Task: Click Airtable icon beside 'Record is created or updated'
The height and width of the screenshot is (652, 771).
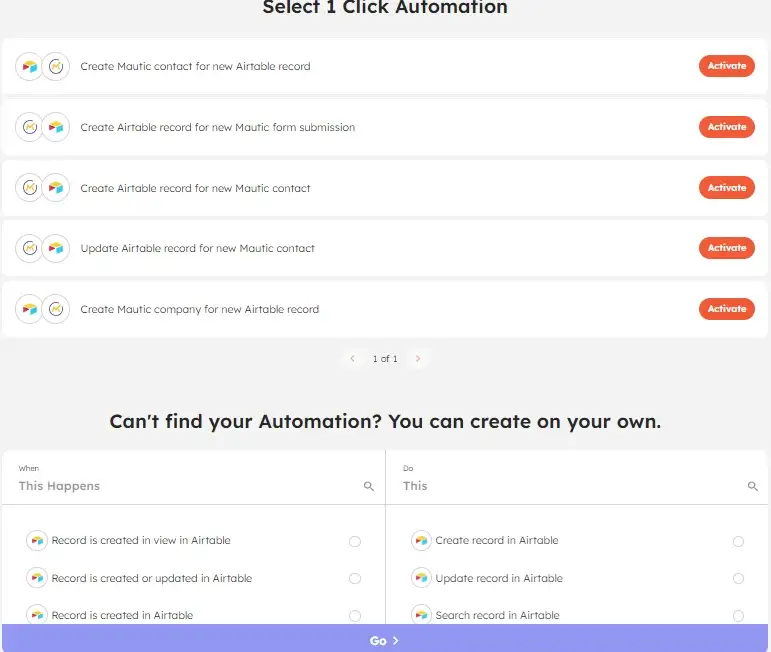Action: click(x=37, y=578)
